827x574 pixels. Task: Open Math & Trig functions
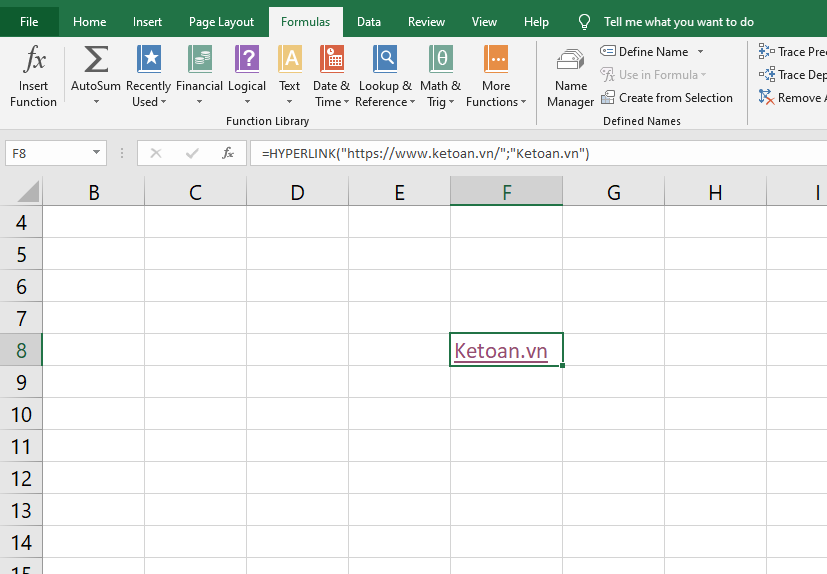click(440, 62)
